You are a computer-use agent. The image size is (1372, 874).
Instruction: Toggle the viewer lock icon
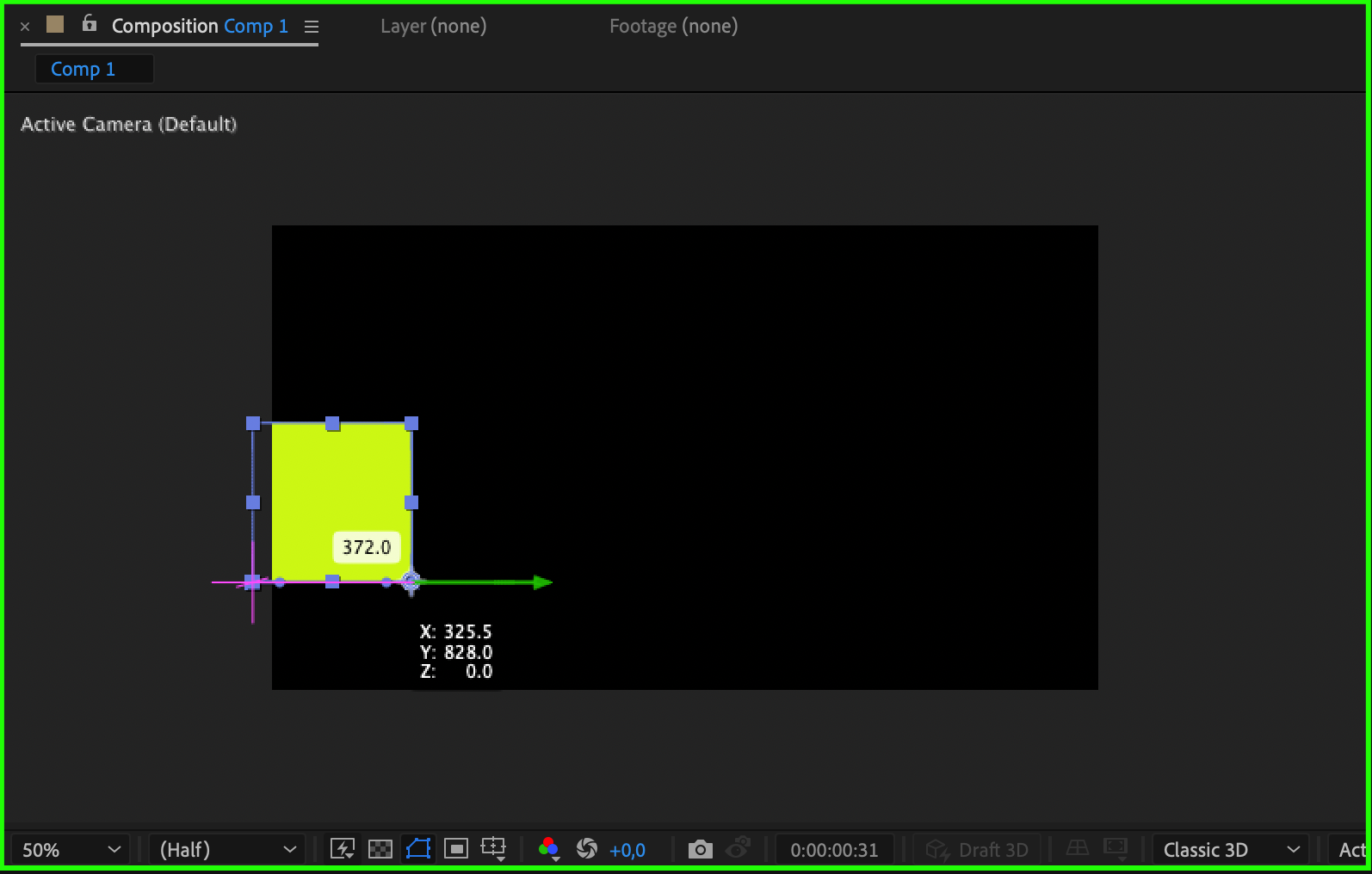[89, 23]
